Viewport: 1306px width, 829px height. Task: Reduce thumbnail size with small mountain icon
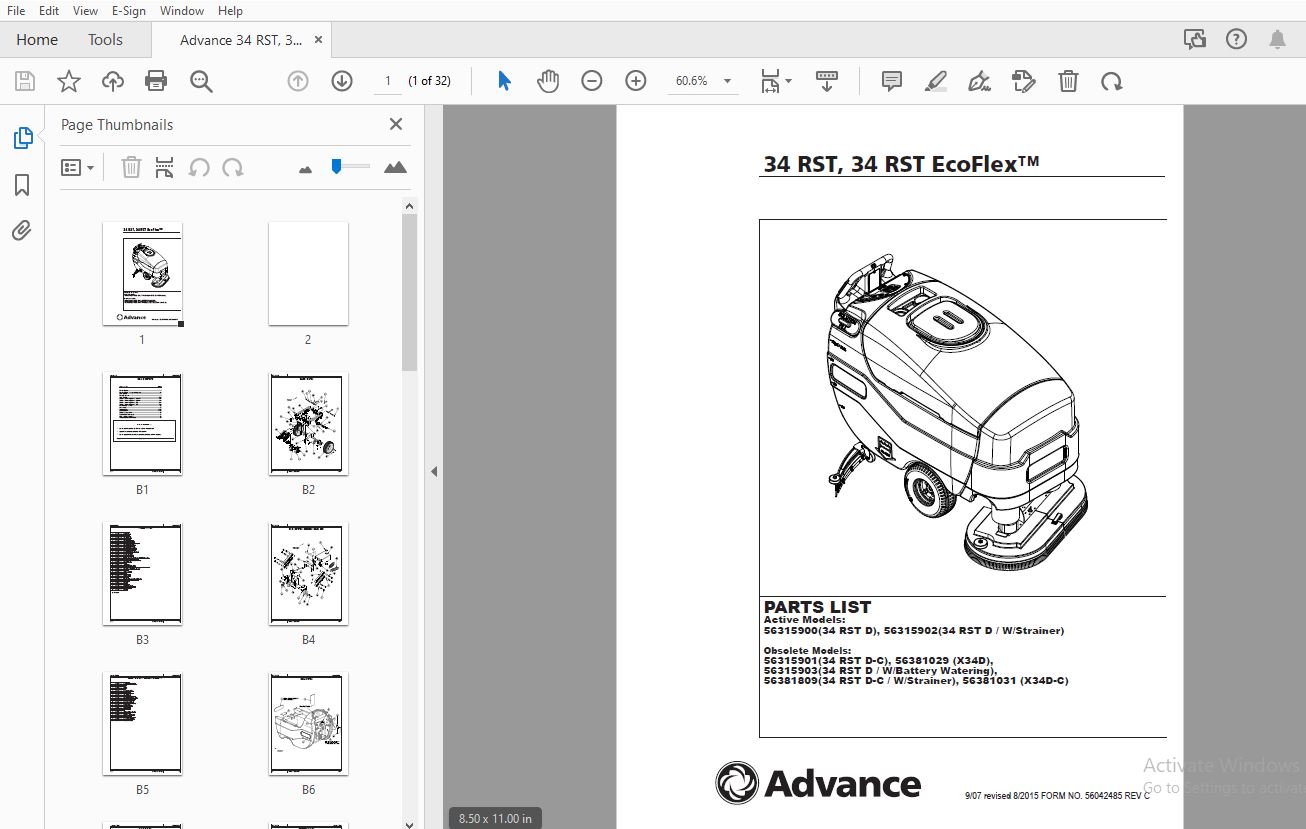point(306,169)
